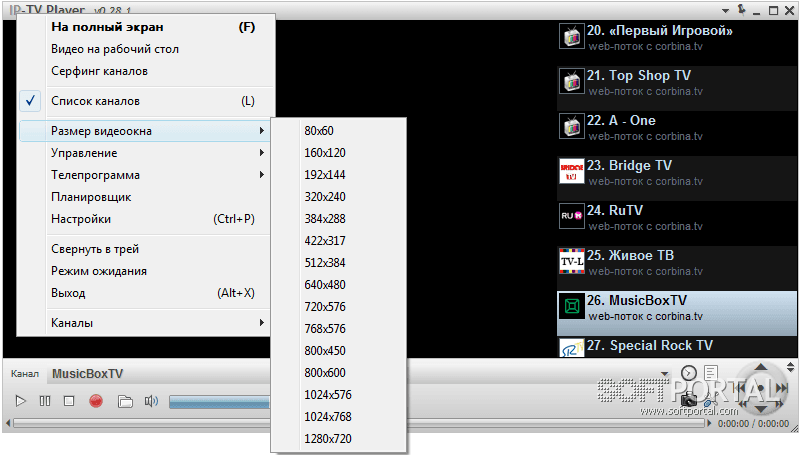Open the TV program list icon

click(711, 373)
